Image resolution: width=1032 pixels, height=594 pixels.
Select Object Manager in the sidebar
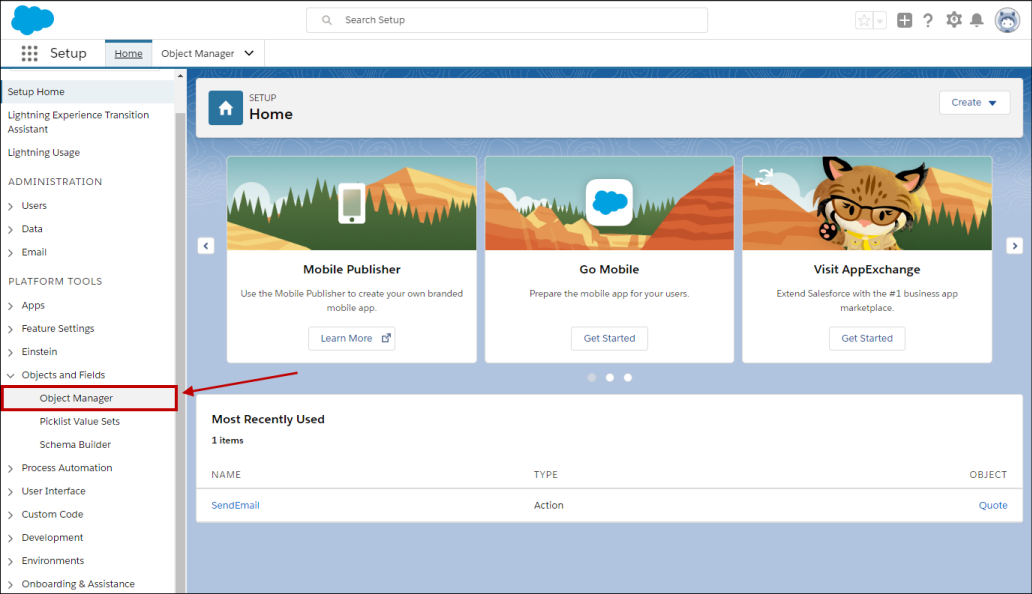[x=76, y=398]
